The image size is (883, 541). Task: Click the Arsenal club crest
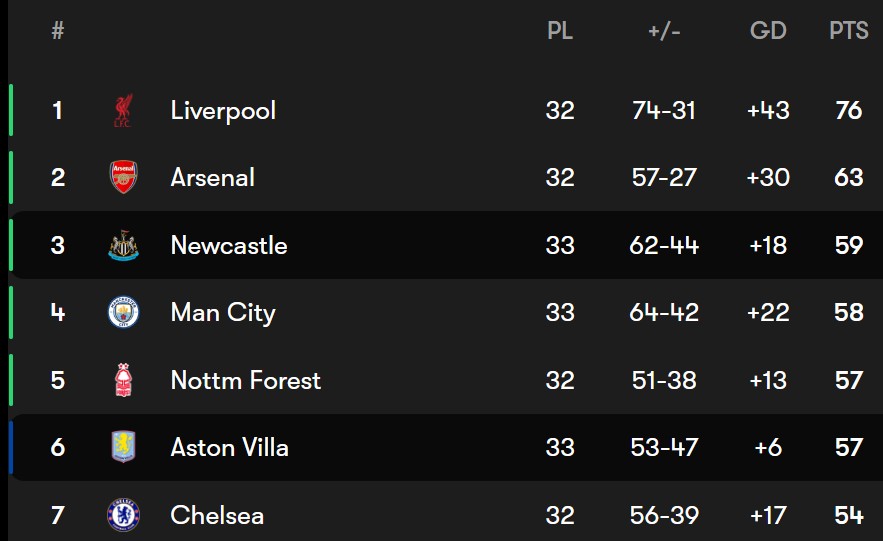[x=123, y=177]
